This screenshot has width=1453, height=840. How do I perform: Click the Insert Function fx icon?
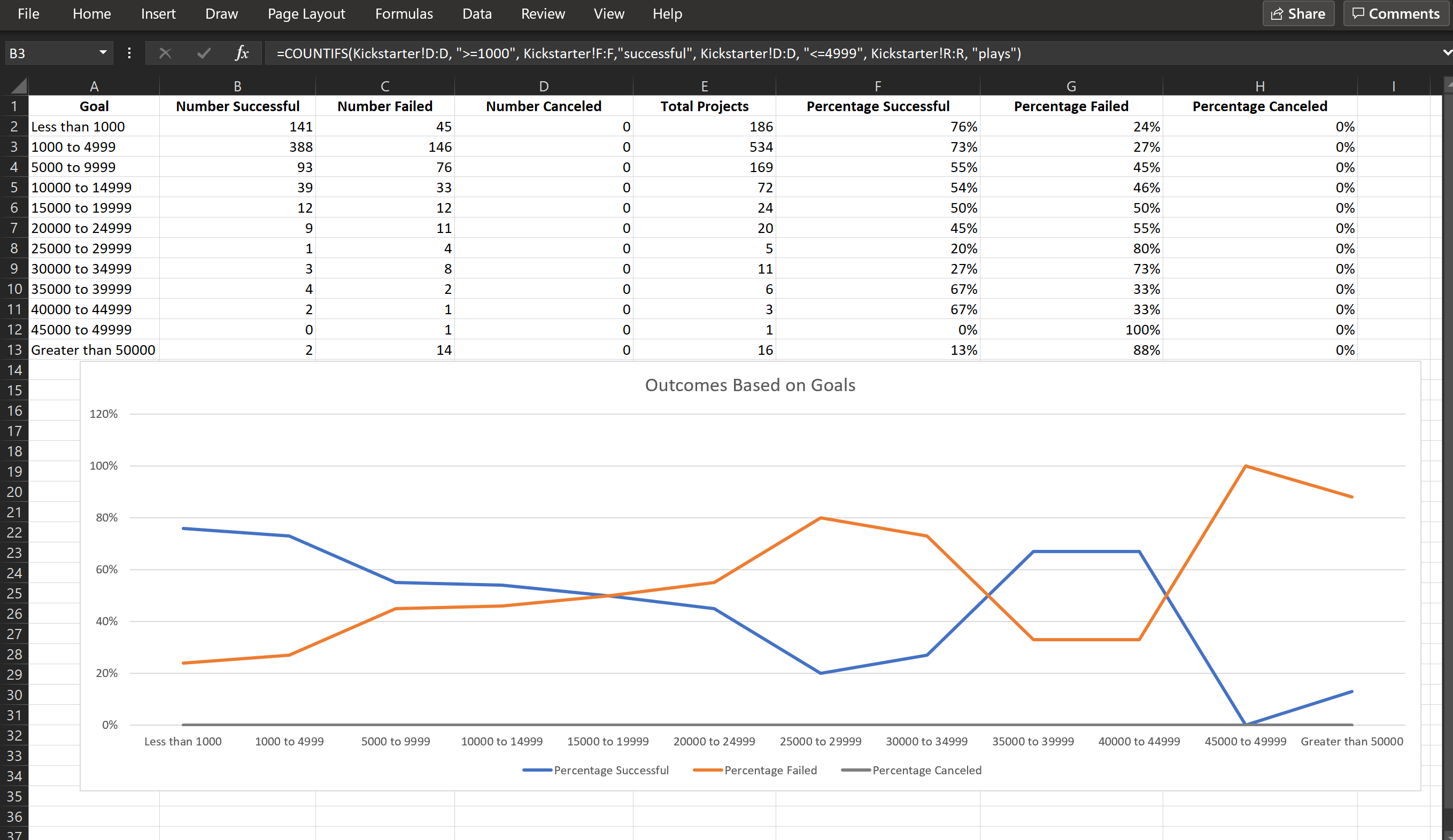[x=241, y=53]
